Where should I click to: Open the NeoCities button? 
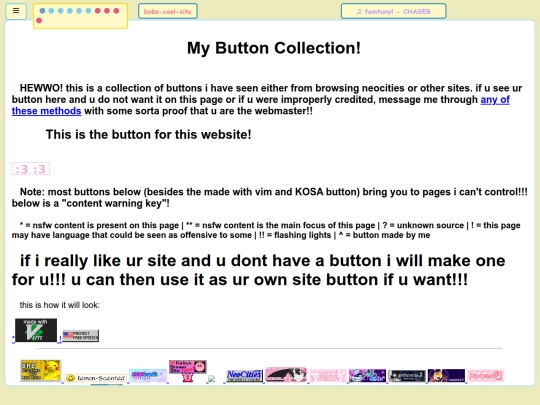pyautogui.click(x=245, y=375)
